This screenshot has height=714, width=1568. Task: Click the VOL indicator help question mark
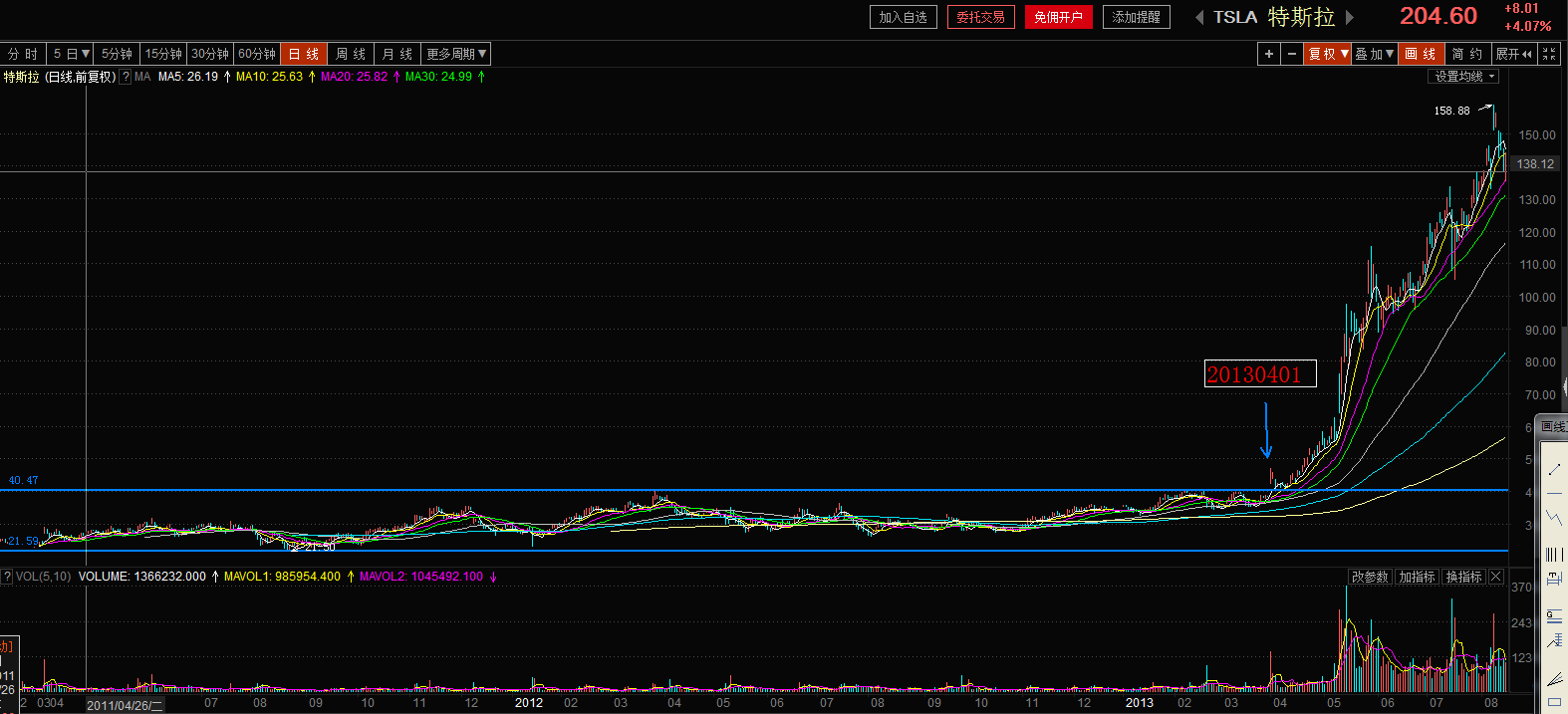(7, 577)
